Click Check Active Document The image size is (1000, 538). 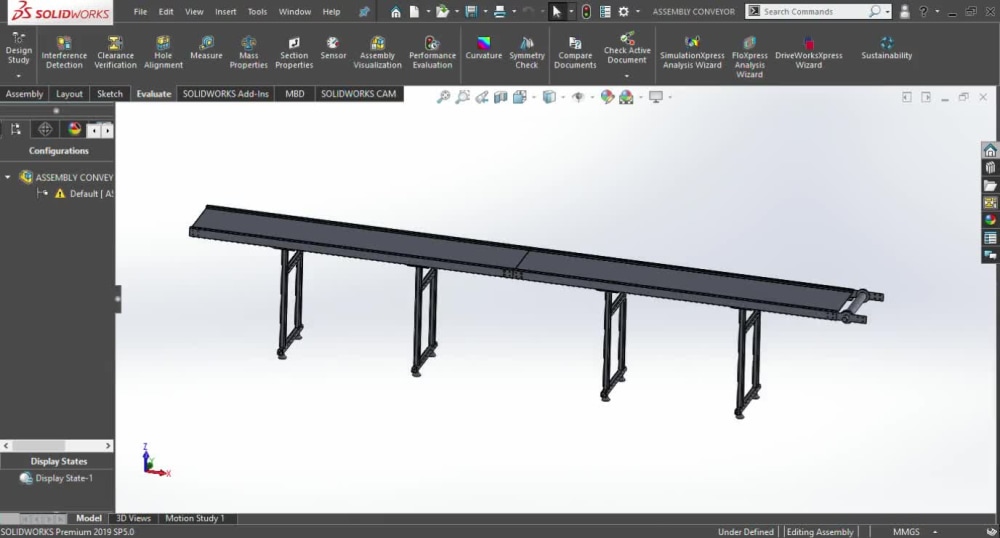click(x=627, y=48)
